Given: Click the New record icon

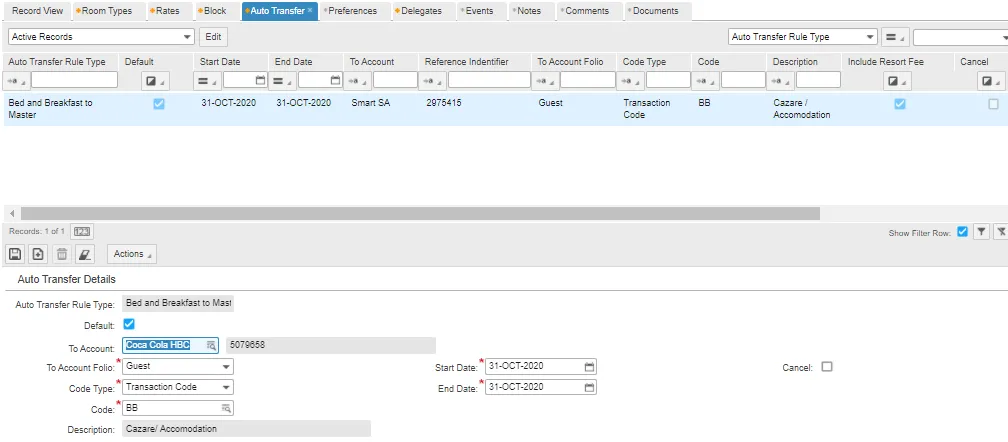Looking at the screenshot, I should pos(38,254).
